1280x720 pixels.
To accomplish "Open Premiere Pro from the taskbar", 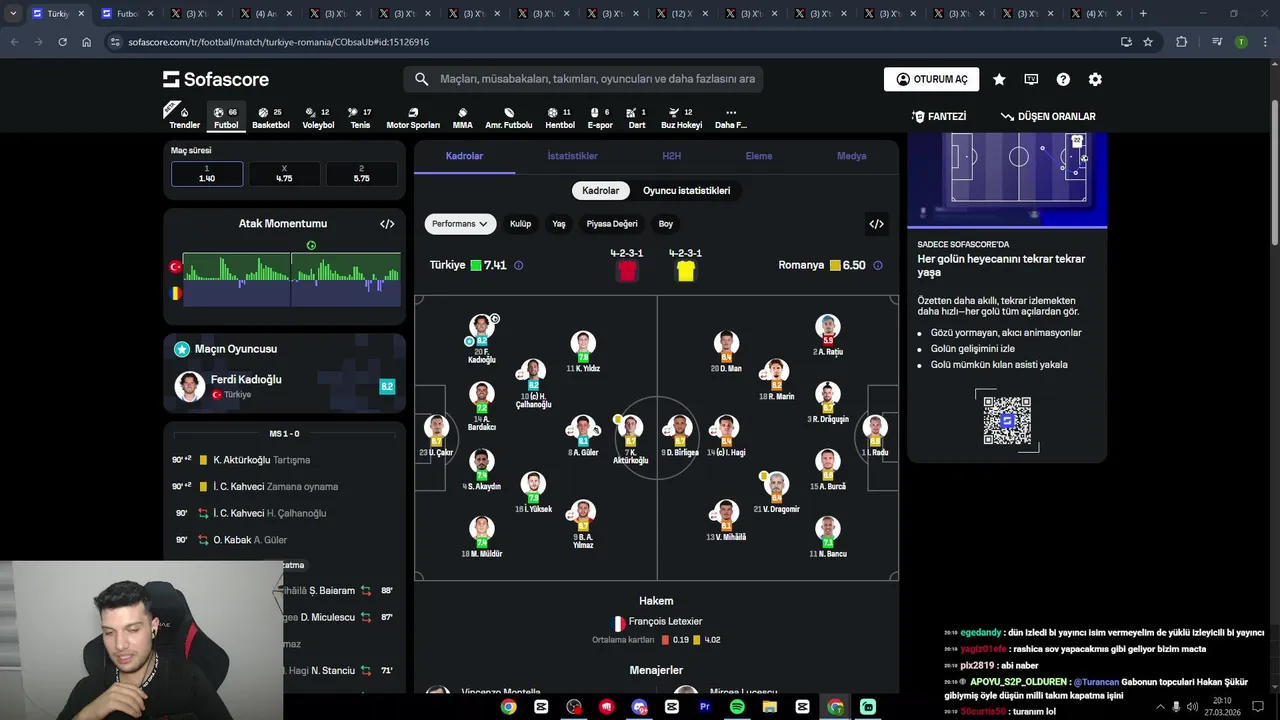I will [704, 706].
